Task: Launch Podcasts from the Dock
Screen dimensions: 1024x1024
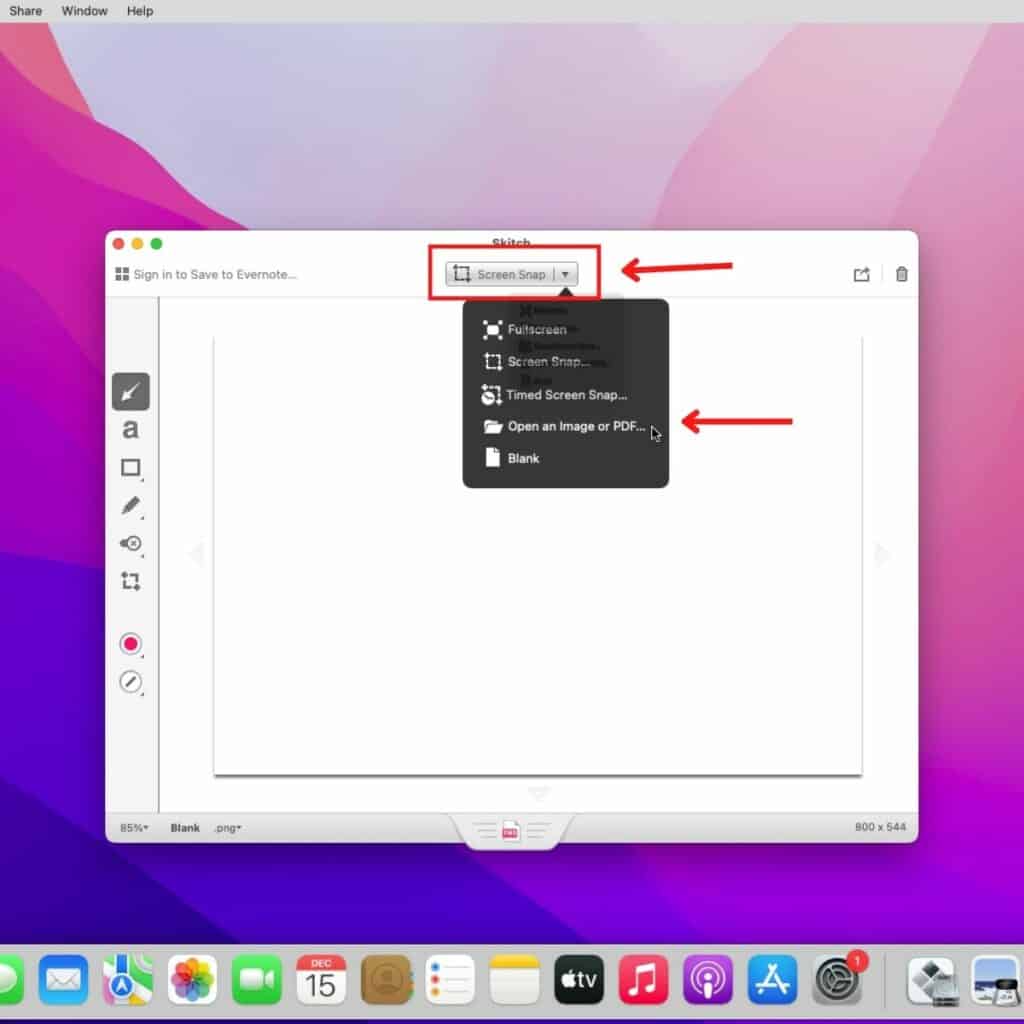Action: [708, 980]
